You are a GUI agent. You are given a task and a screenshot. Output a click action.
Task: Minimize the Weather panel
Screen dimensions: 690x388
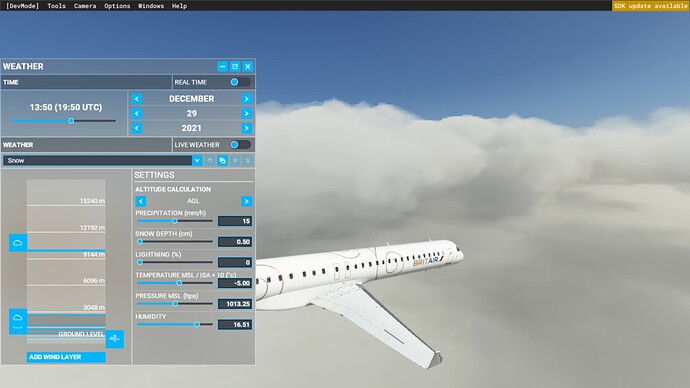222,66
